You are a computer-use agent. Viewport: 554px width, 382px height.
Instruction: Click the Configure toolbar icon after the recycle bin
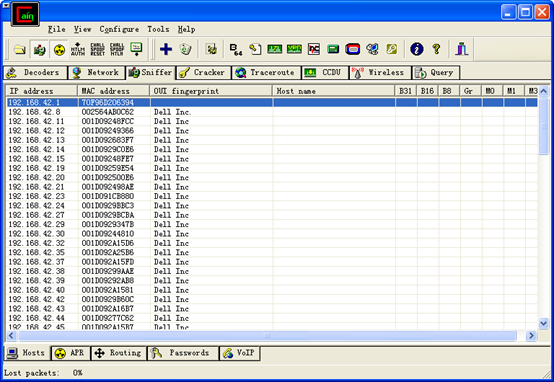tap(211, 49)
